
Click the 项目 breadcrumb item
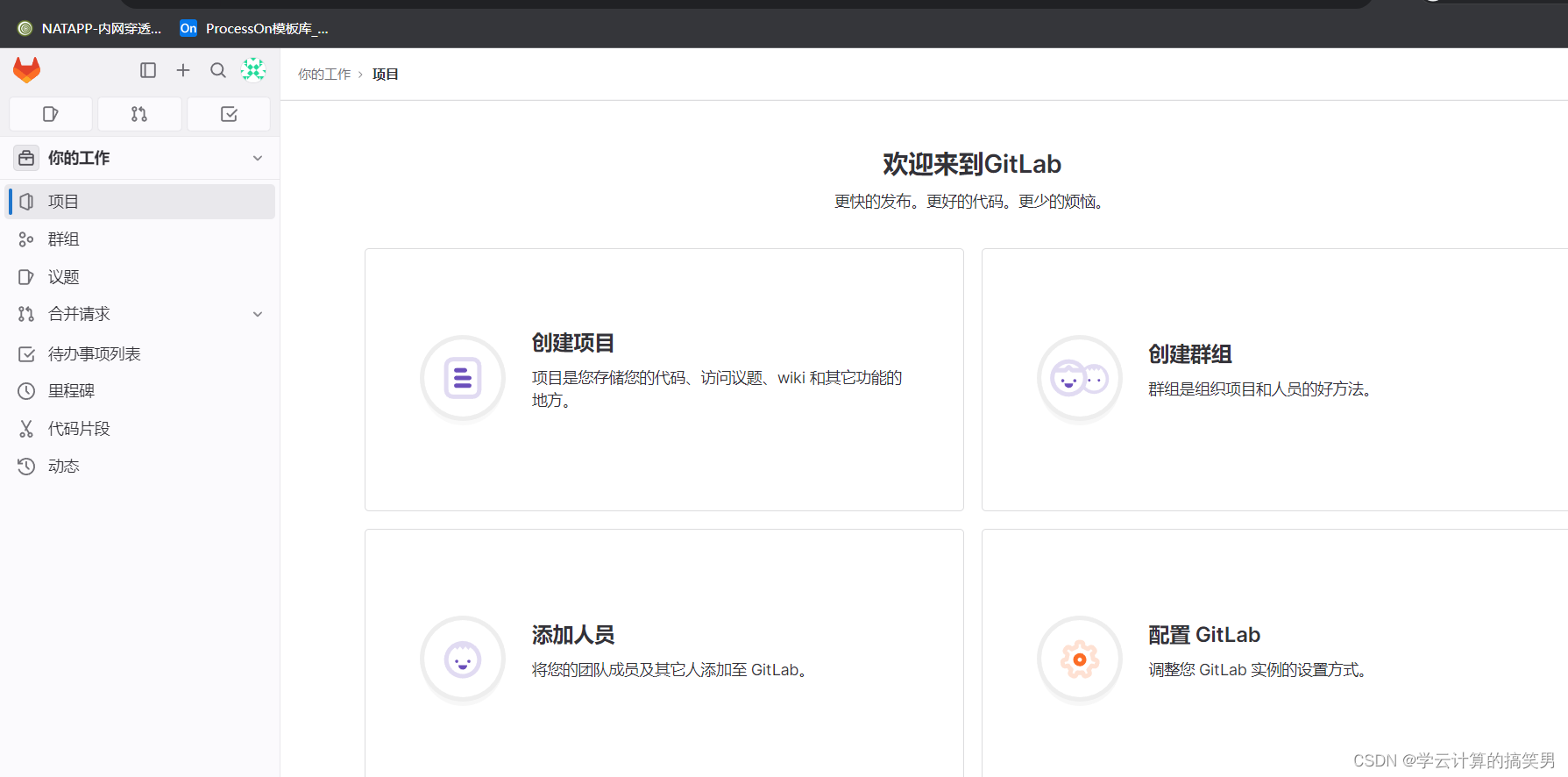click(386, 75)
